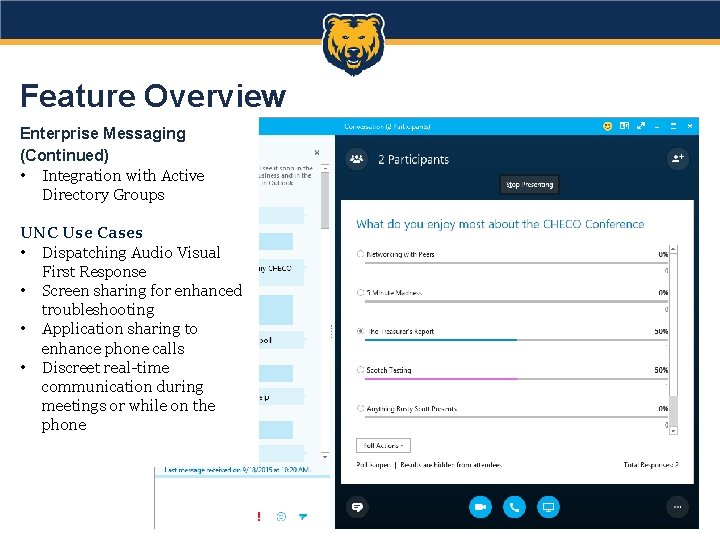The image size is (720, 540).
Task: Click Stop Presenting button
Action: (529, 185)
